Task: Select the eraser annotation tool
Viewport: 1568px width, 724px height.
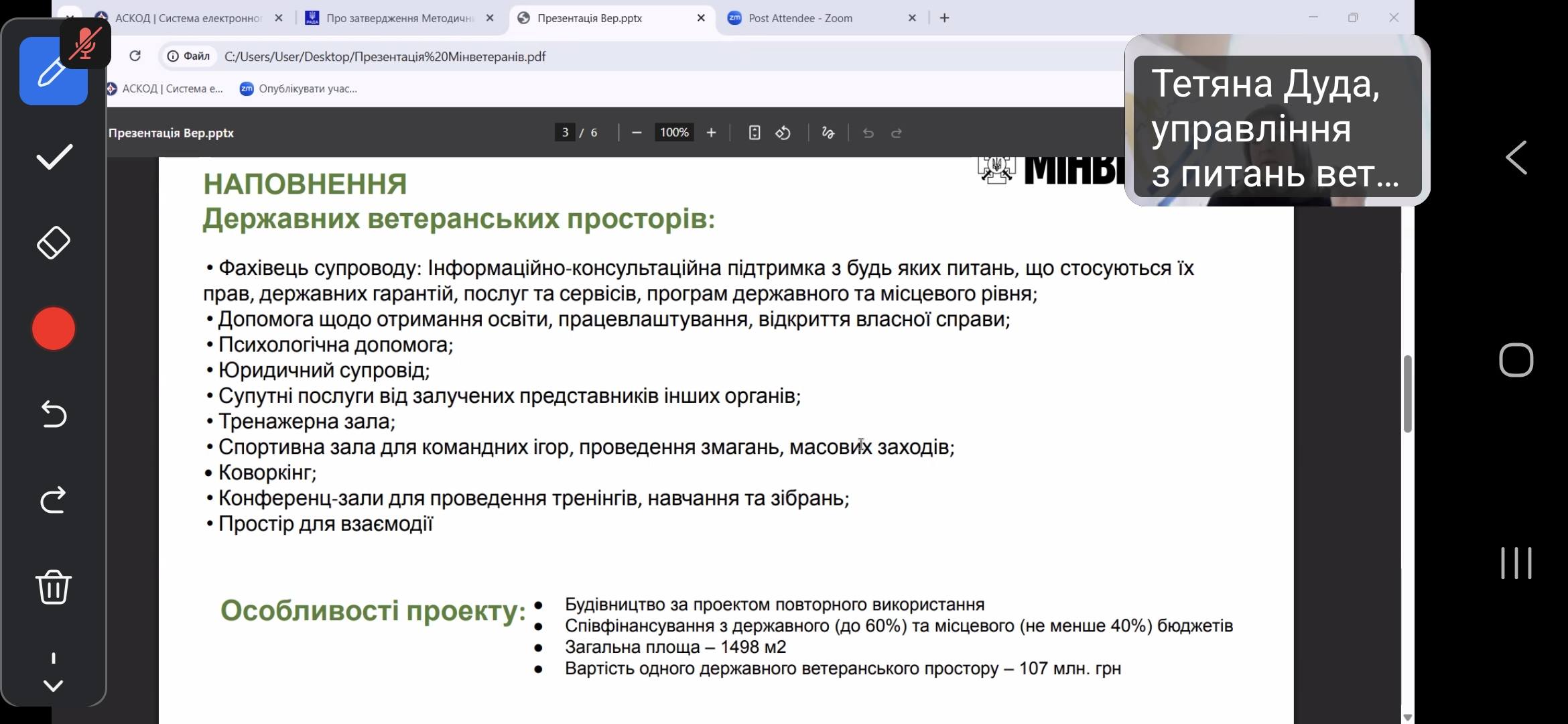Action: point(54,242)
